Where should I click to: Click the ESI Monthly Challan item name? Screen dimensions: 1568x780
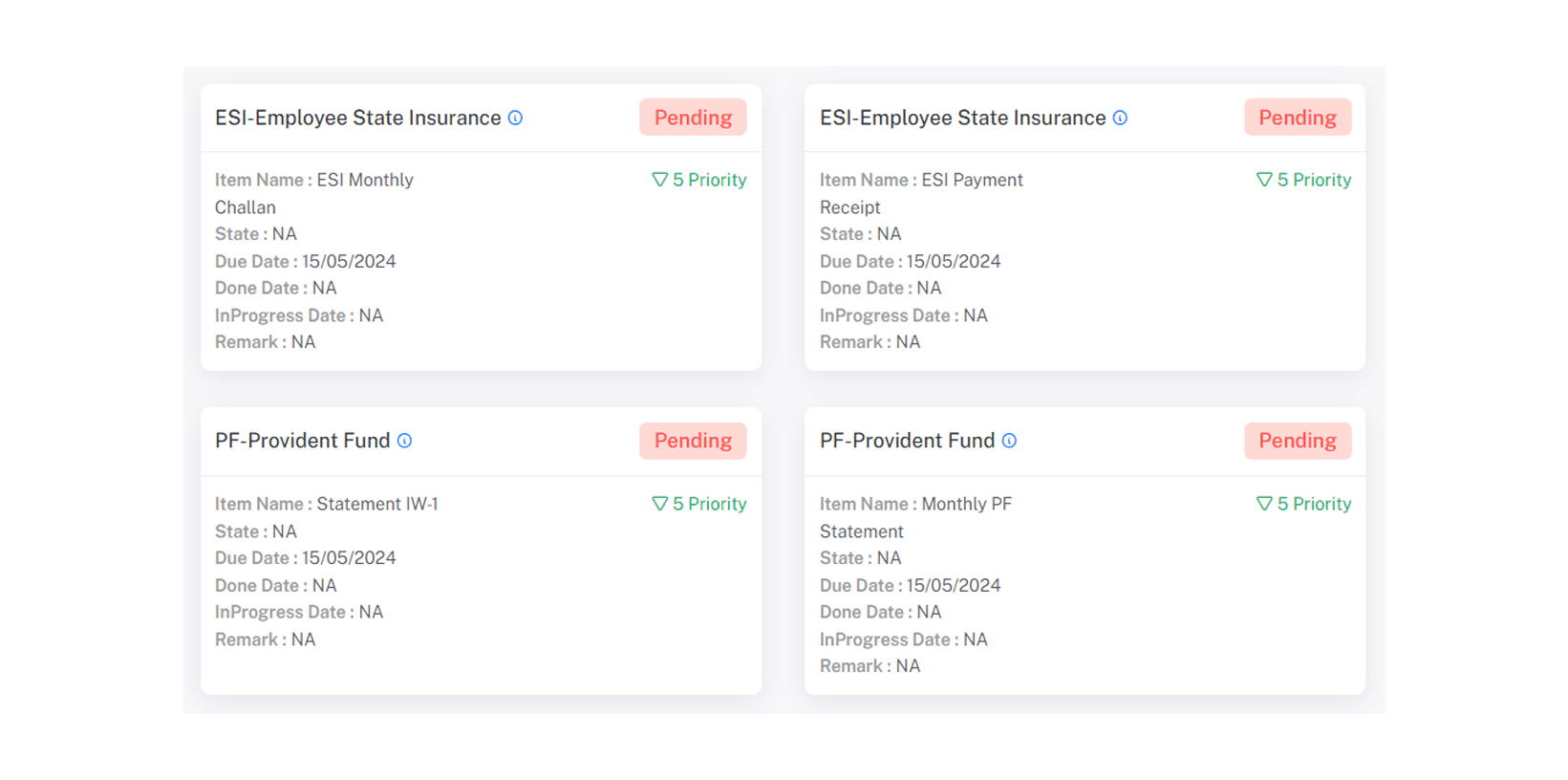[x=364, y=180]
